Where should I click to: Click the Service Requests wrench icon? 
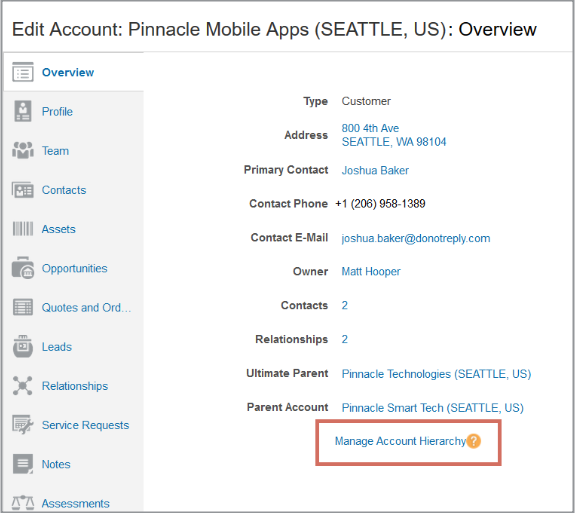tap(23, 425)
